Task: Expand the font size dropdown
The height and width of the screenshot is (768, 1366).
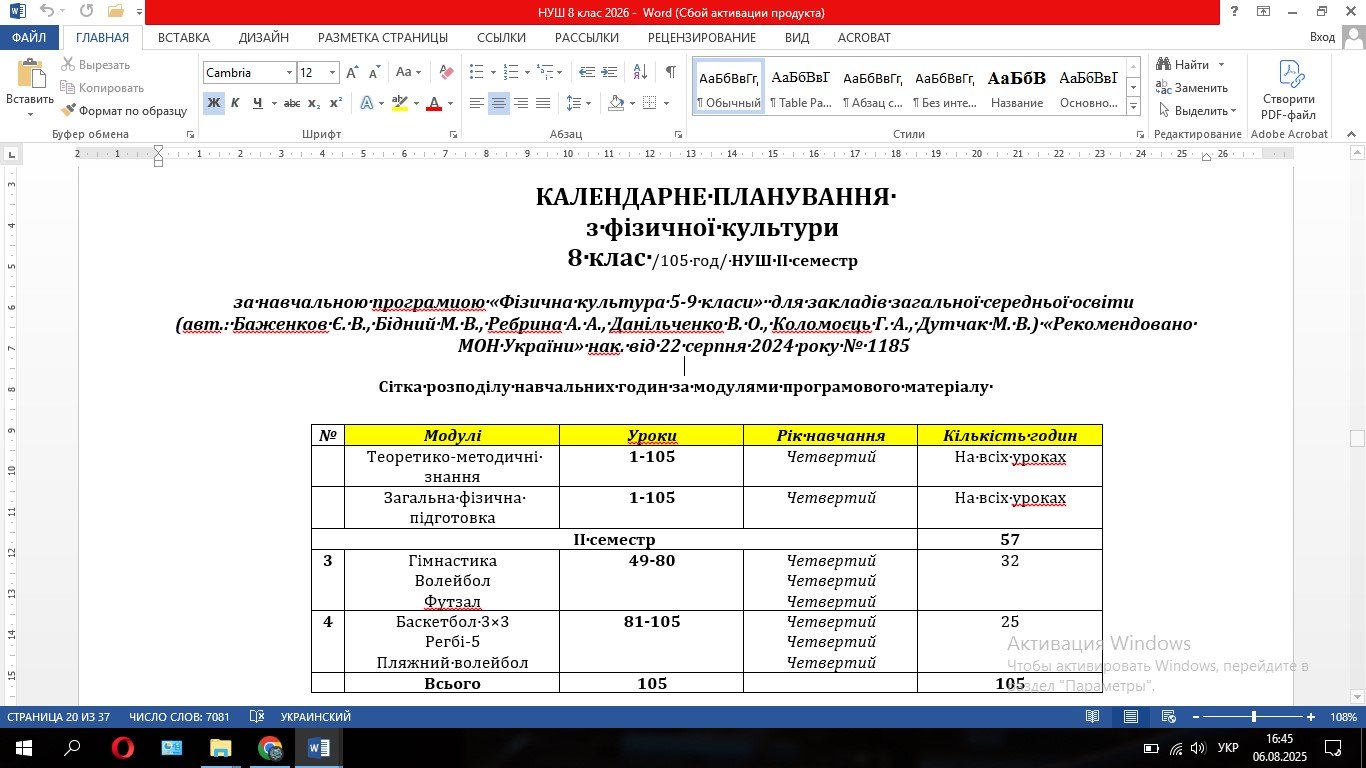Action: point(332,73)
